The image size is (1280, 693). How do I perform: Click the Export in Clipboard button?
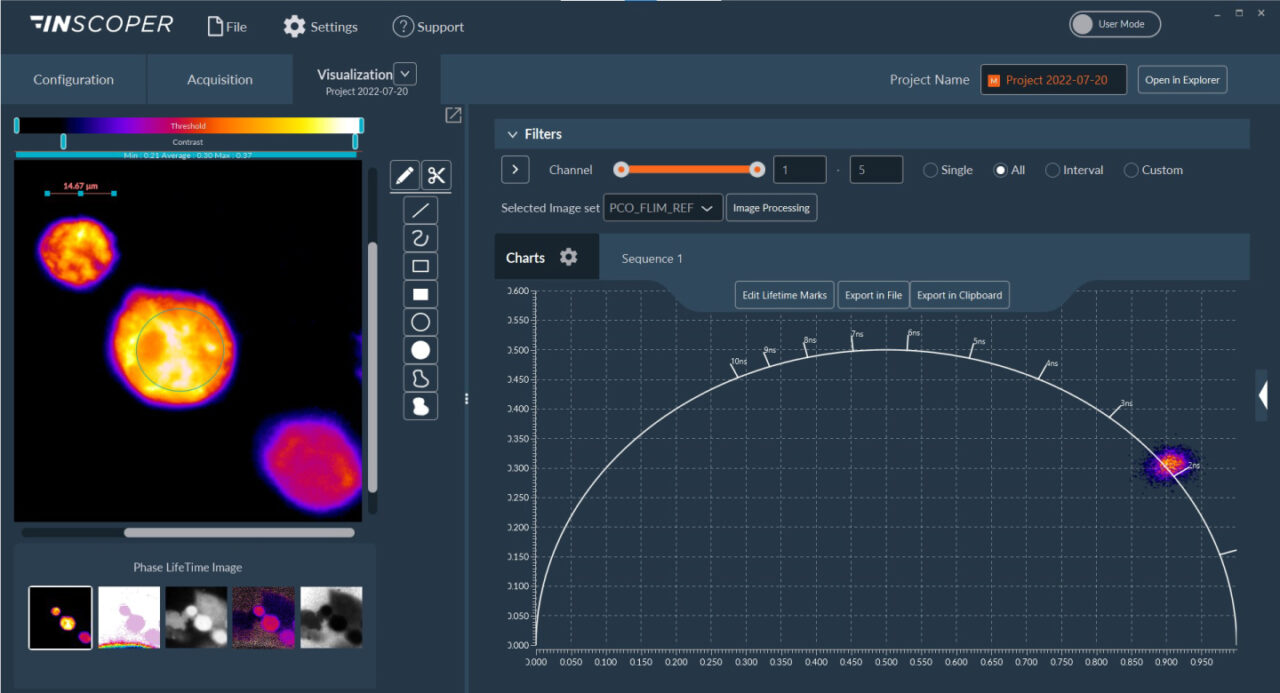click(x=959, y=294)
